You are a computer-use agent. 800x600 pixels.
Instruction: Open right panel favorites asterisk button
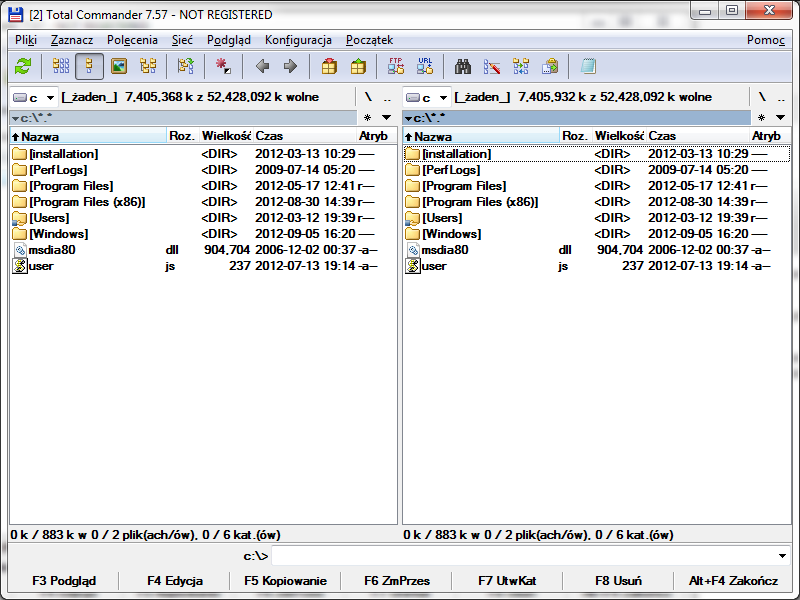click(761, 118)
